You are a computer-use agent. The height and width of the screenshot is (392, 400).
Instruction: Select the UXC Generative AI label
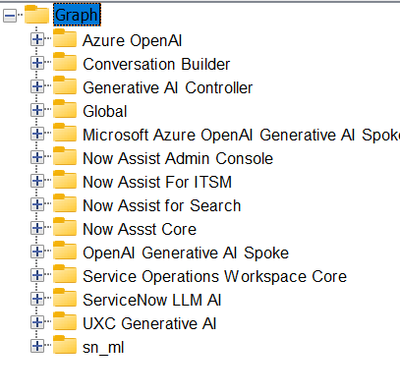[149, 325]
